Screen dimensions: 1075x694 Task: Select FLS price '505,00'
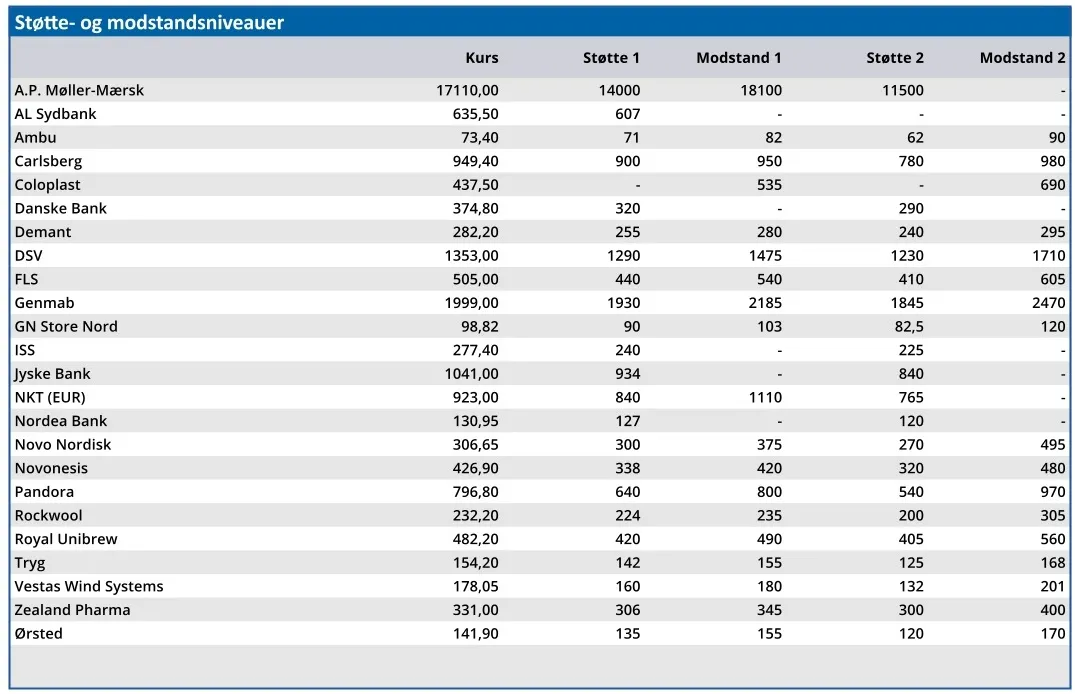click(475, 279)
